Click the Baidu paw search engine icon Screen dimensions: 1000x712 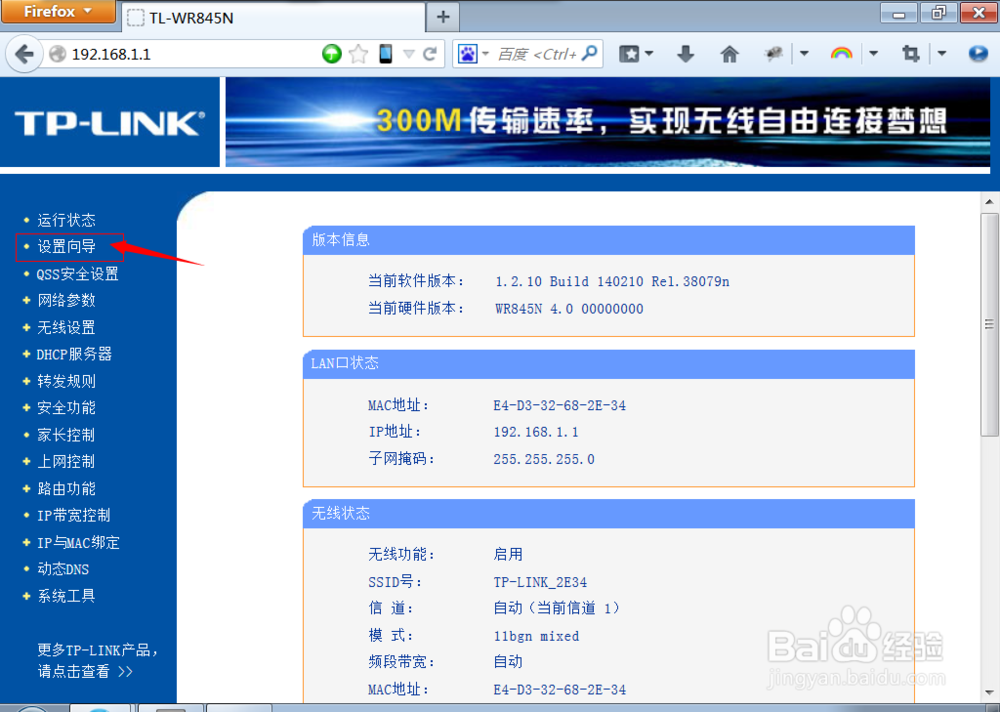467,54
